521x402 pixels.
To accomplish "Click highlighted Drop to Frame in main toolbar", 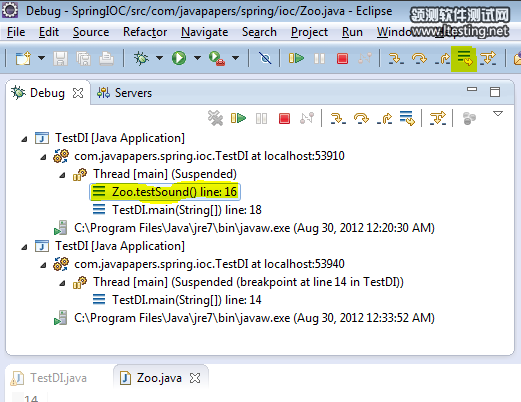I will pyautogui.click(x=464, y=59).
